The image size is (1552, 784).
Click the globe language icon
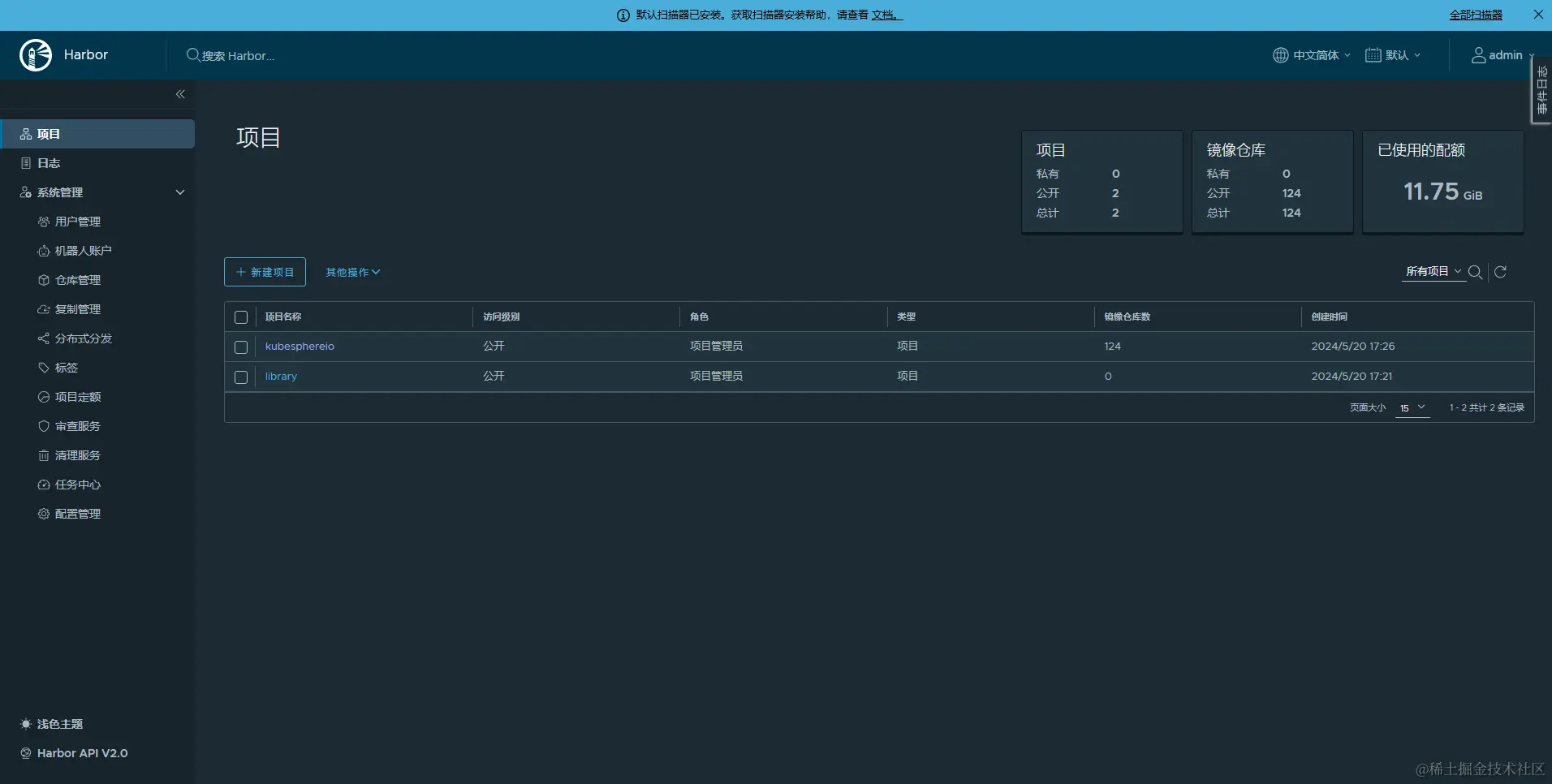coord(1281,55)
